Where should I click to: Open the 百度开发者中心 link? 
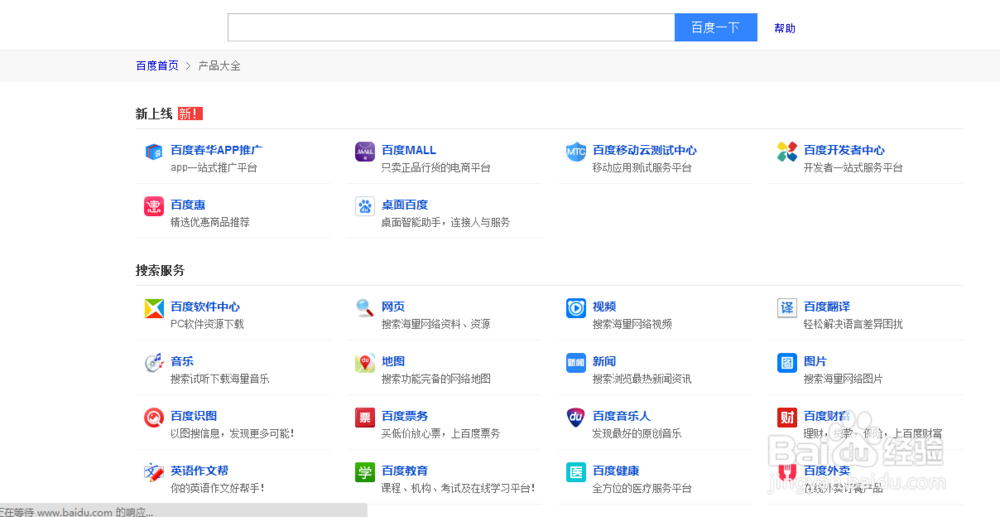click(x=844, y=150)
